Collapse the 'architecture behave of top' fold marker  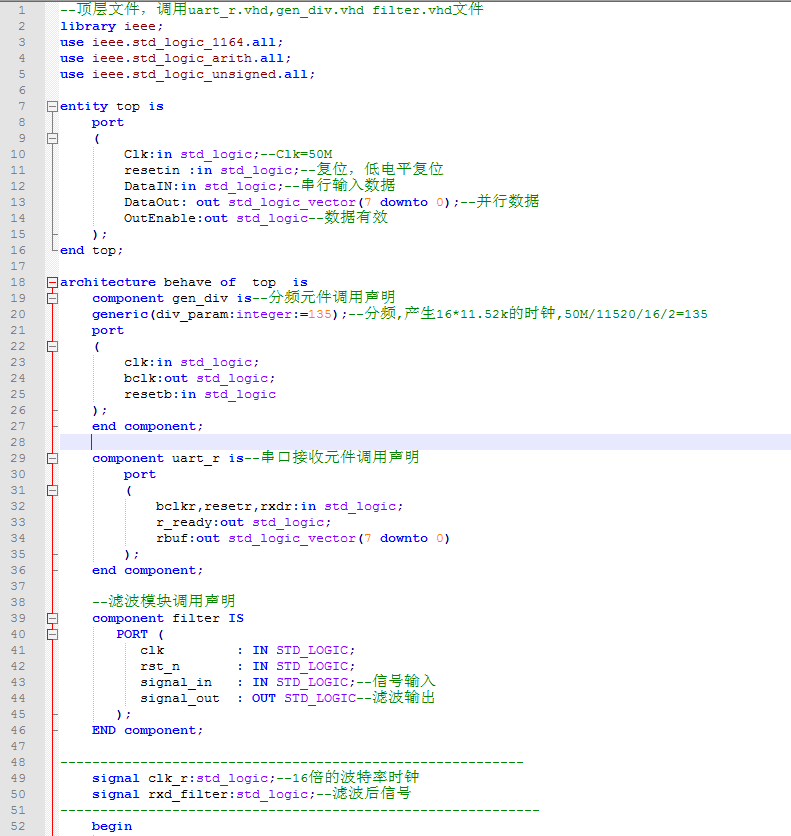(52, 283)
